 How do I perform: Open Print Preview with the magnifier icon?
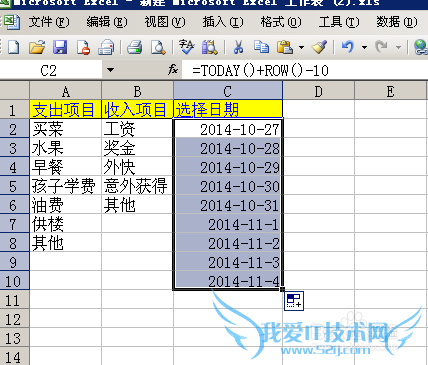[158, 47]
